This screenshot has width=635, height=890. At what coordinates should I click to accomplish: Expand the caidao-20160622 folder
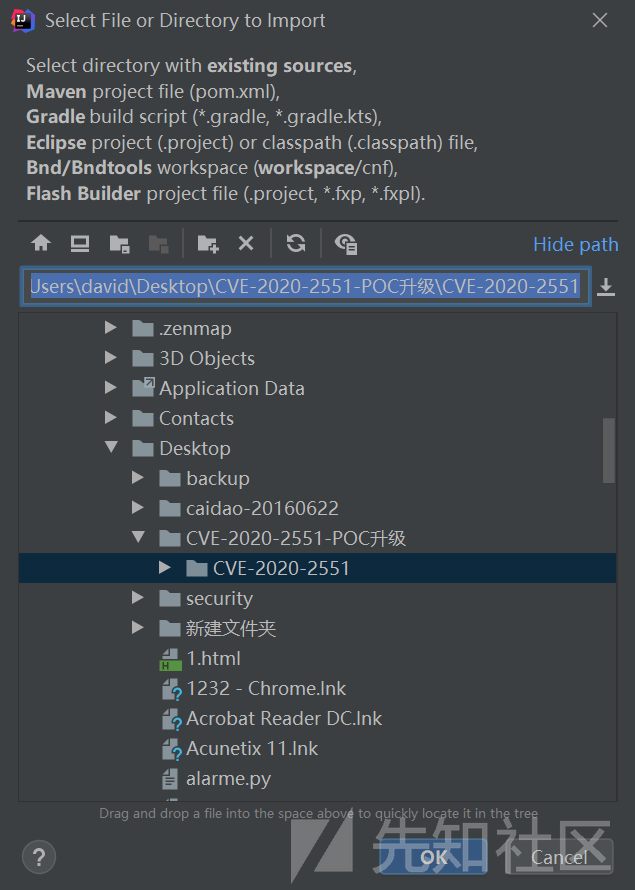point(137,507)
